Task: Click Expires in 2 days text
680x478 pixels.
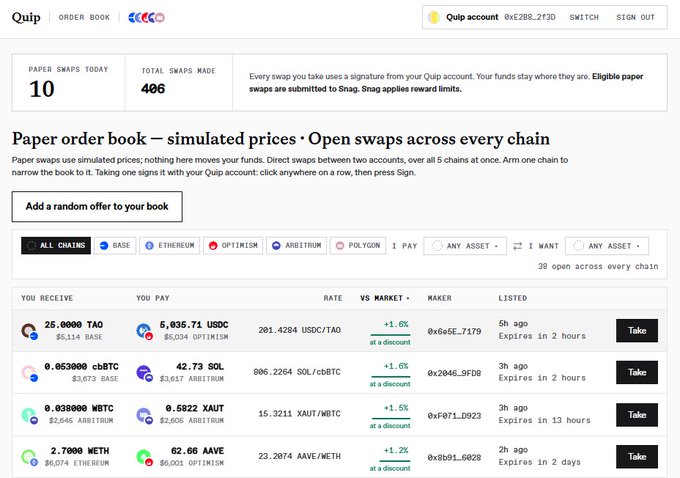Action: (x=539, y=462)
